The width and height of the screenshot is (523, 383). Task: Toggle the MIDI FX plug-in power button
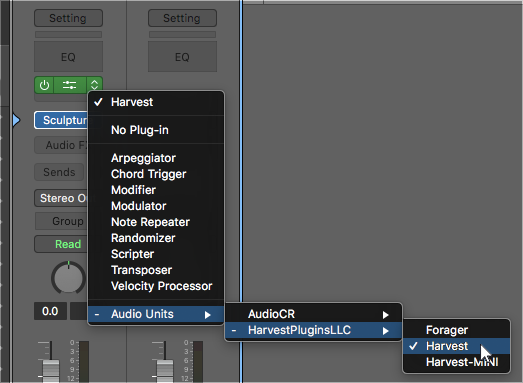44,85
